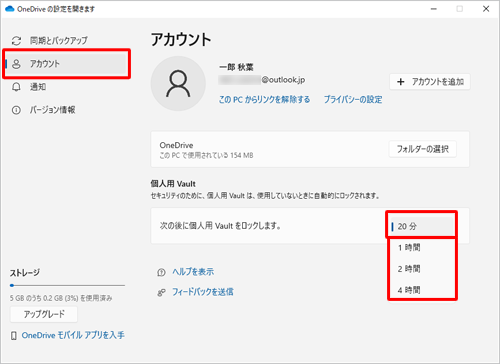
Task: Click the phone icon beside mobile app link
Action: click(14, 336)
